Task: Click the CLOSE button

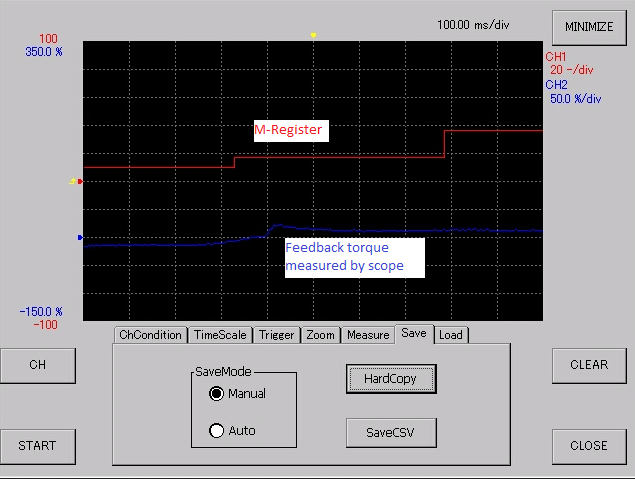Action: (x=589, y=446)
